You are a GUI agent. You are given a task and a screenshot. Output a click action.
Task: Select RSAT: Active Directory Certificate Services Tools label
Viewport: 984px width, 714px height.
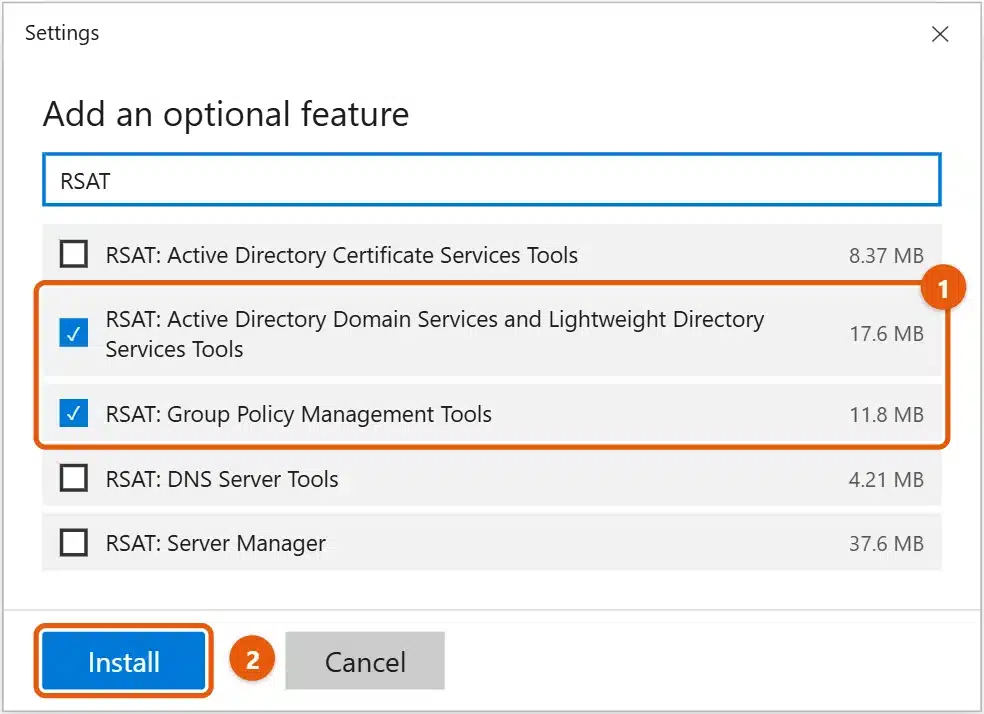[341, 255]
